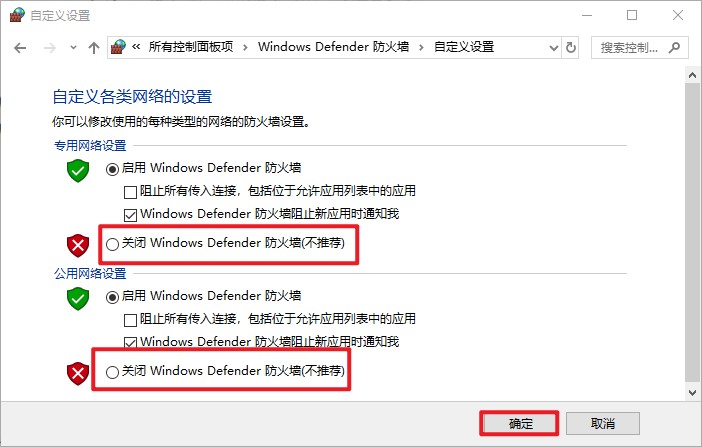The height and width of the screenshot is (447, 702).
Task: Go back with the left arrow
Action: pos(20,47)
